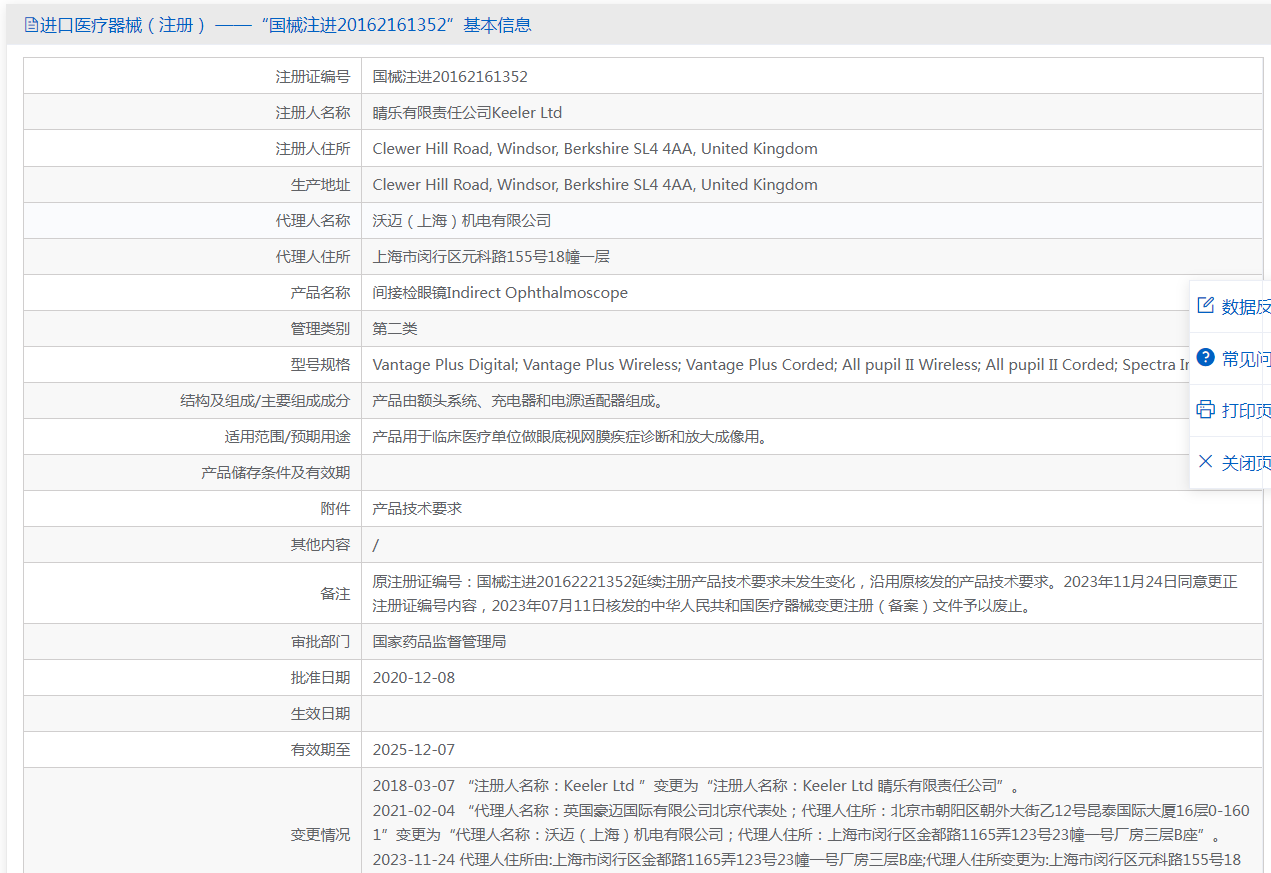Click approving authority 国家药品监督管理局
The image size is (1271, 873).
(439, 641)
